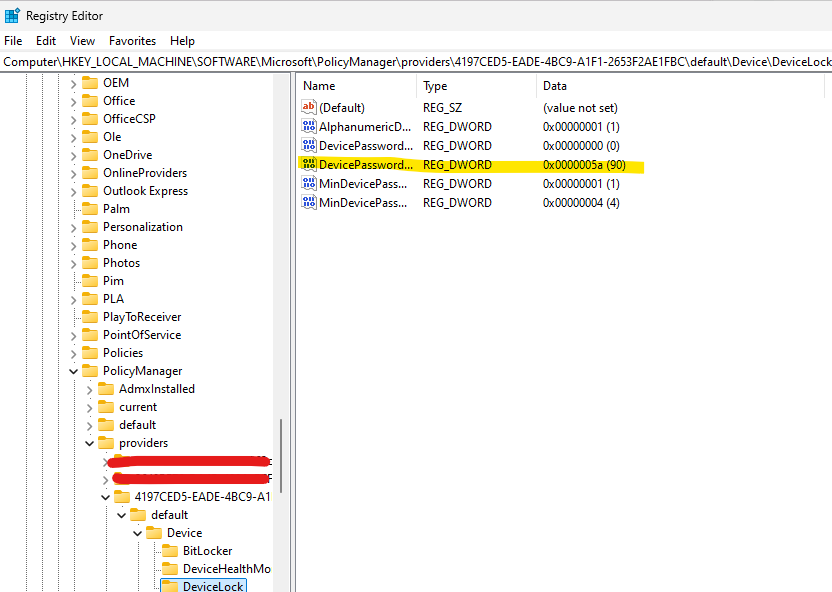The width and height of the screenshot is (832, 592).
Task: Select the (value not set) data cell
Action: click(580, 108)
